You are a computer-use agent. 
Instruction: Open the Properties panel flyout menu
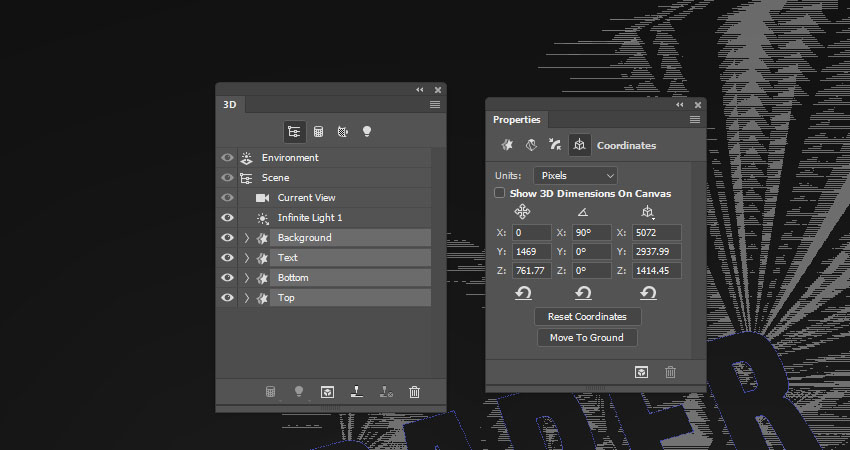695,120
